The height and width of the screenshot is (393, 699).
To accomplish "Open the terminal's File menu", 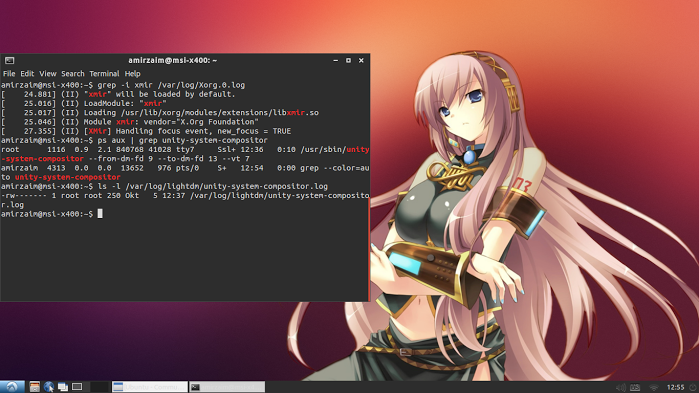I will [x=9, y=74].
